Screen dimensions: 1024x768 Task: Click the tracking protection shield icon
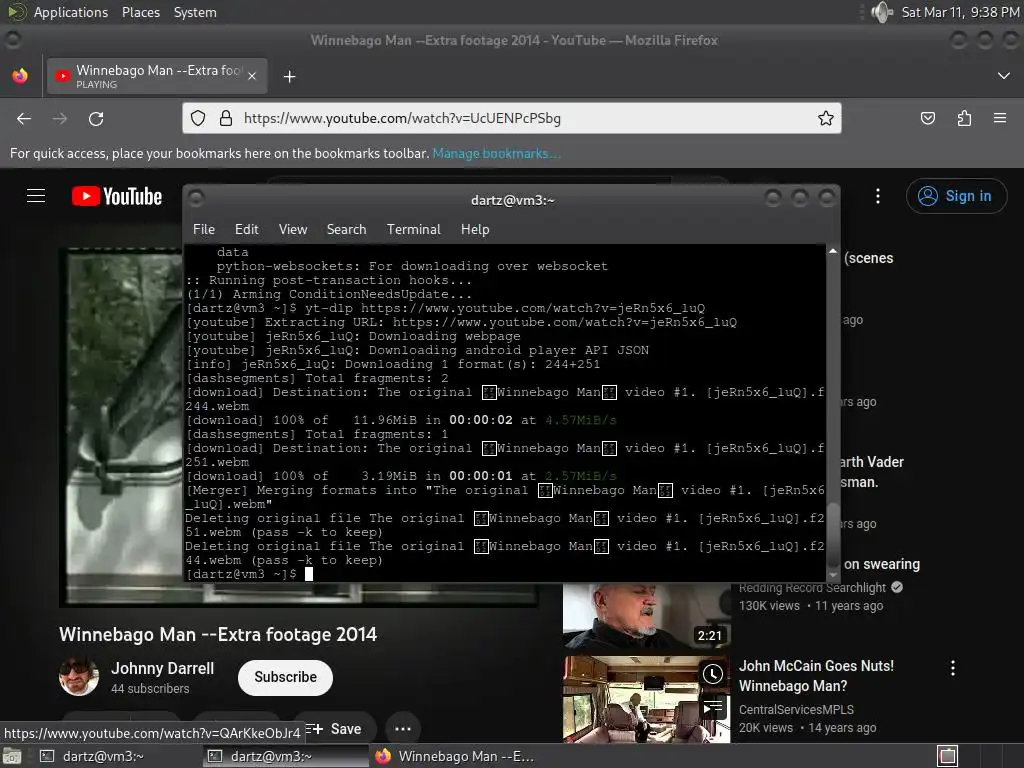[x=198, y=118]
